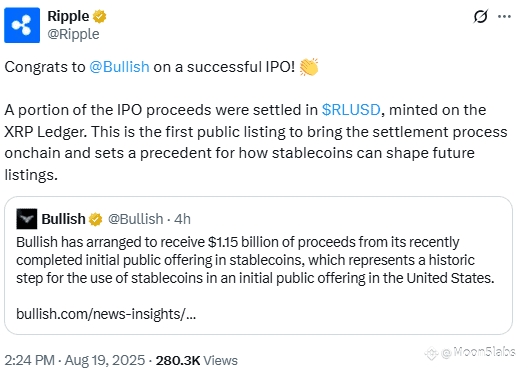Open @Bullish handle in quoted tweet
The width and height of the screenshot is (523, 370).
pos(136,219)
